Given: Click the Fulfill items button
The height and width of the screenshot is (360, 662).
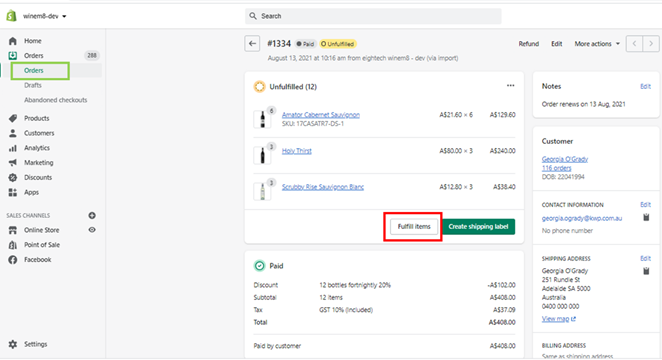Looking at the screenshot, I should tap(414, 227).
